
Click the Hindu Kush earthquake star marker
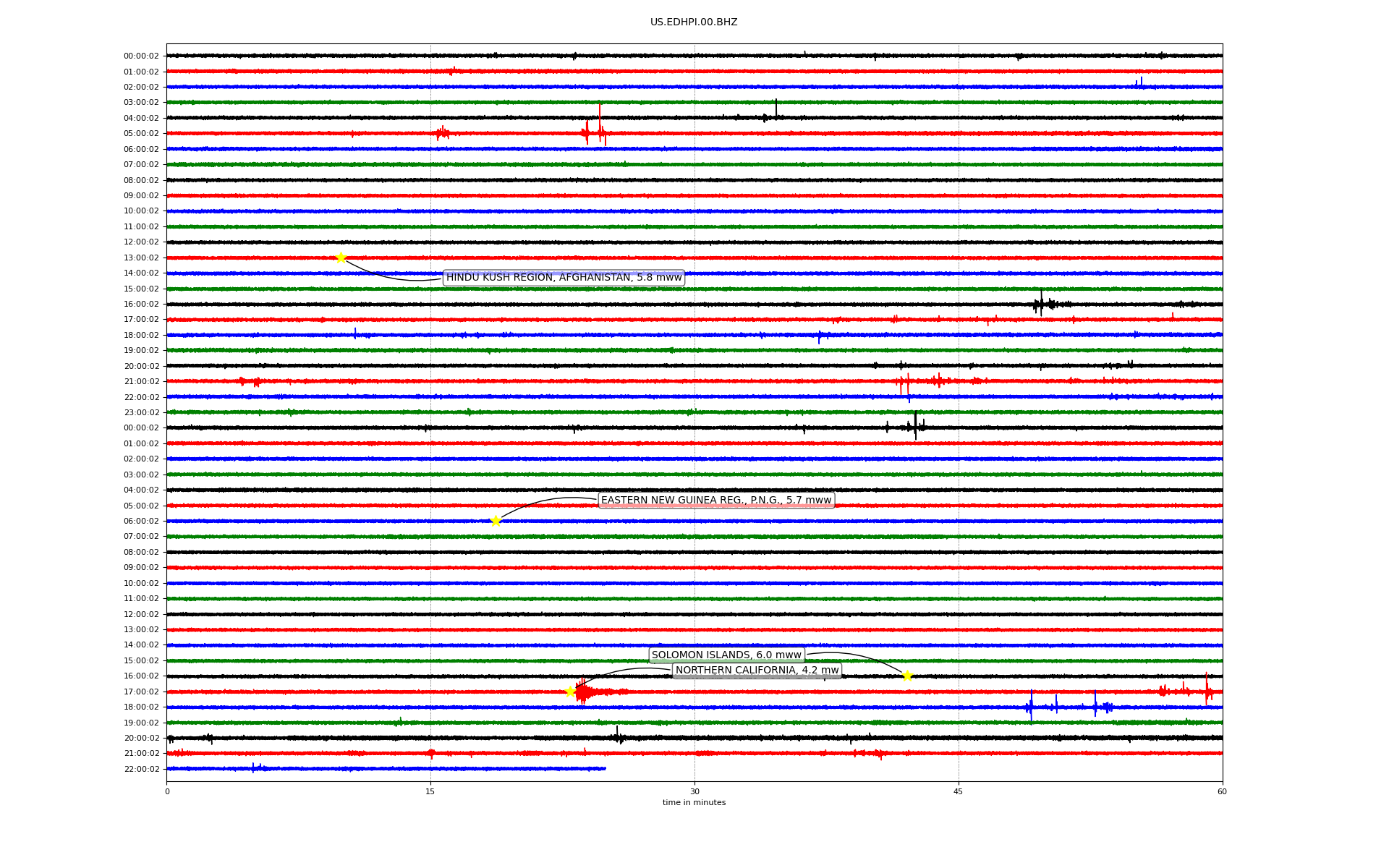(x=341, y=258)
